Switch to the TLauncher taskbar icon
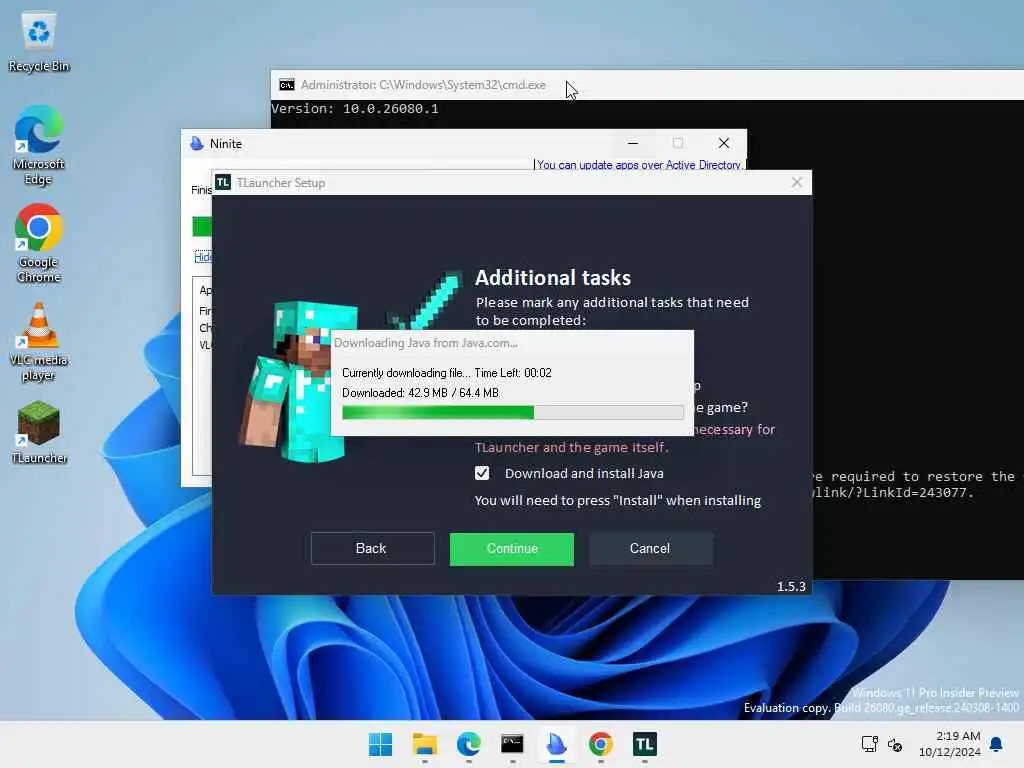 [645, 744]
